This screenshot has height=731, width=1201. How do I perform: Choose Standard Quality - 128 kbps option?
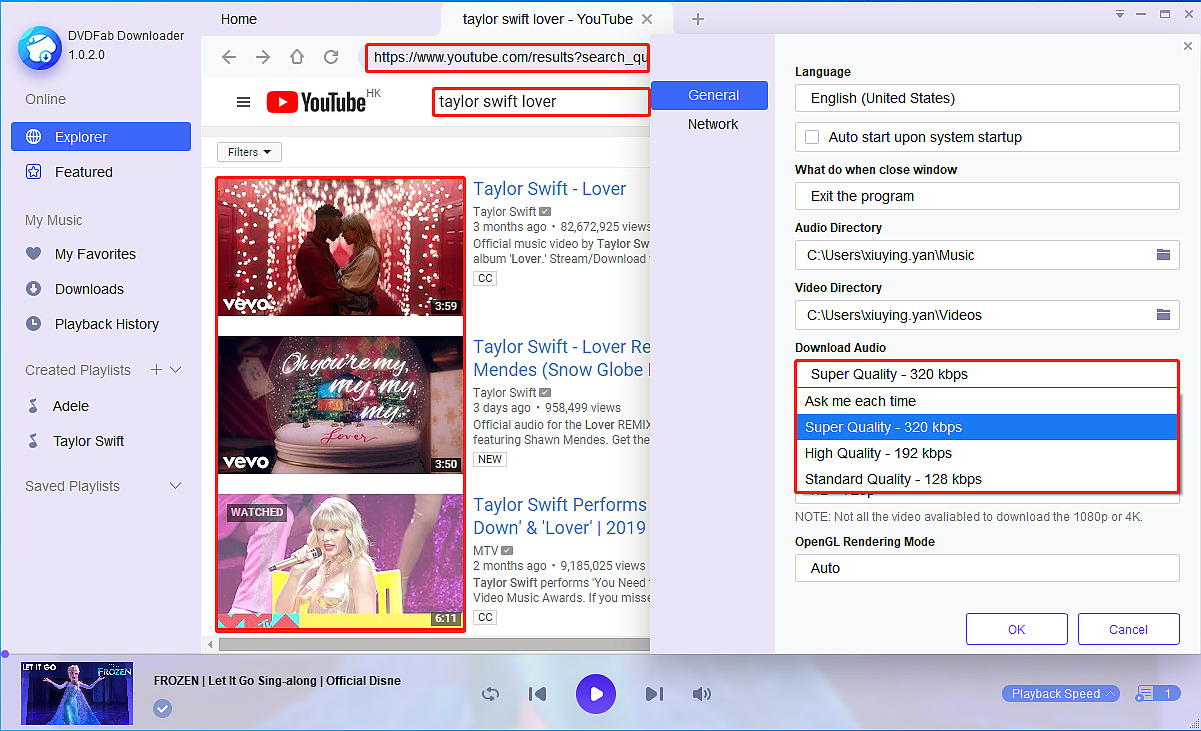[987, 479]
